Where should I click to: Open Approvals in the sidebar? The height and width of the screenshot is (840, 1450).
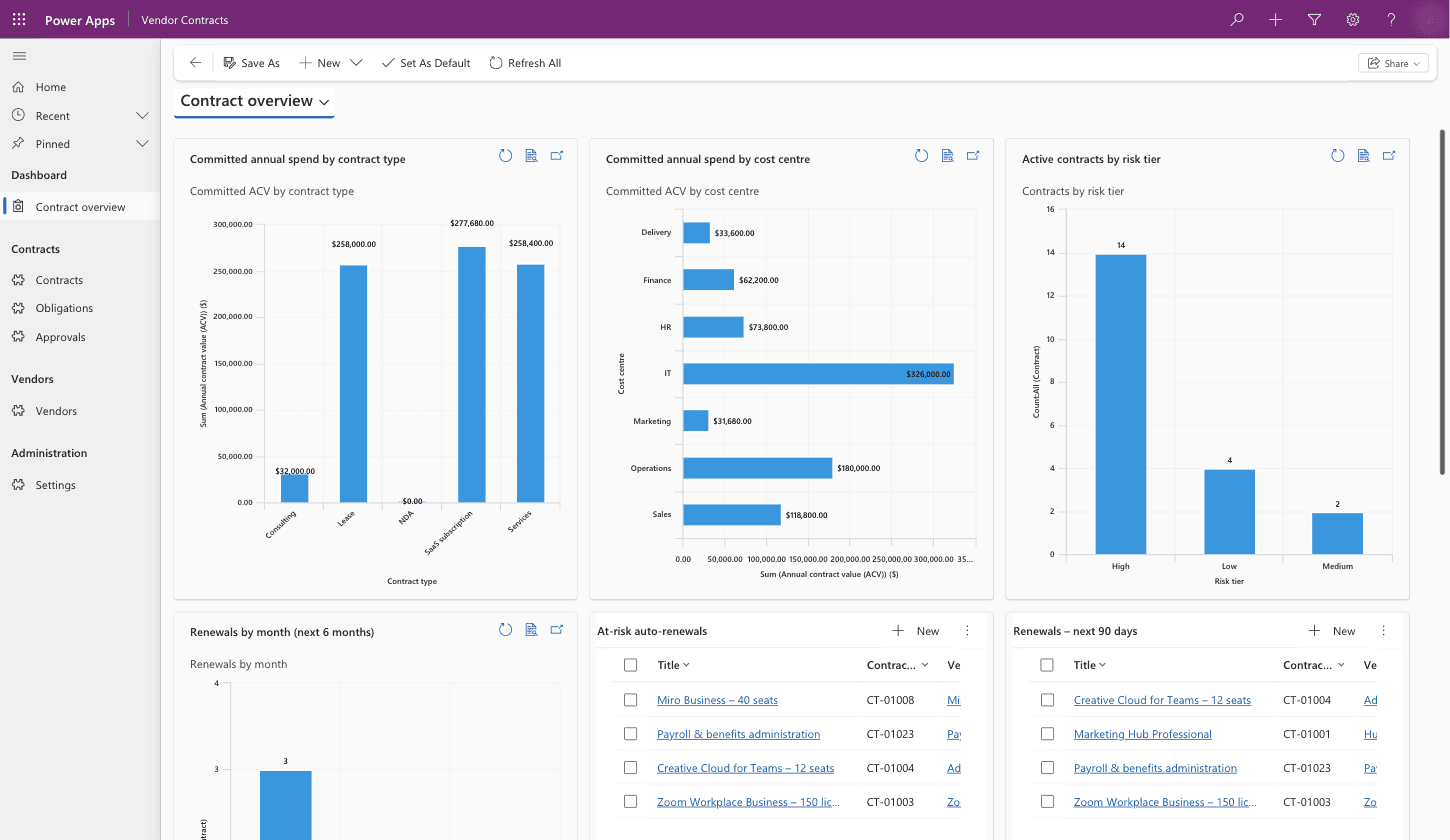coord(80,337)
